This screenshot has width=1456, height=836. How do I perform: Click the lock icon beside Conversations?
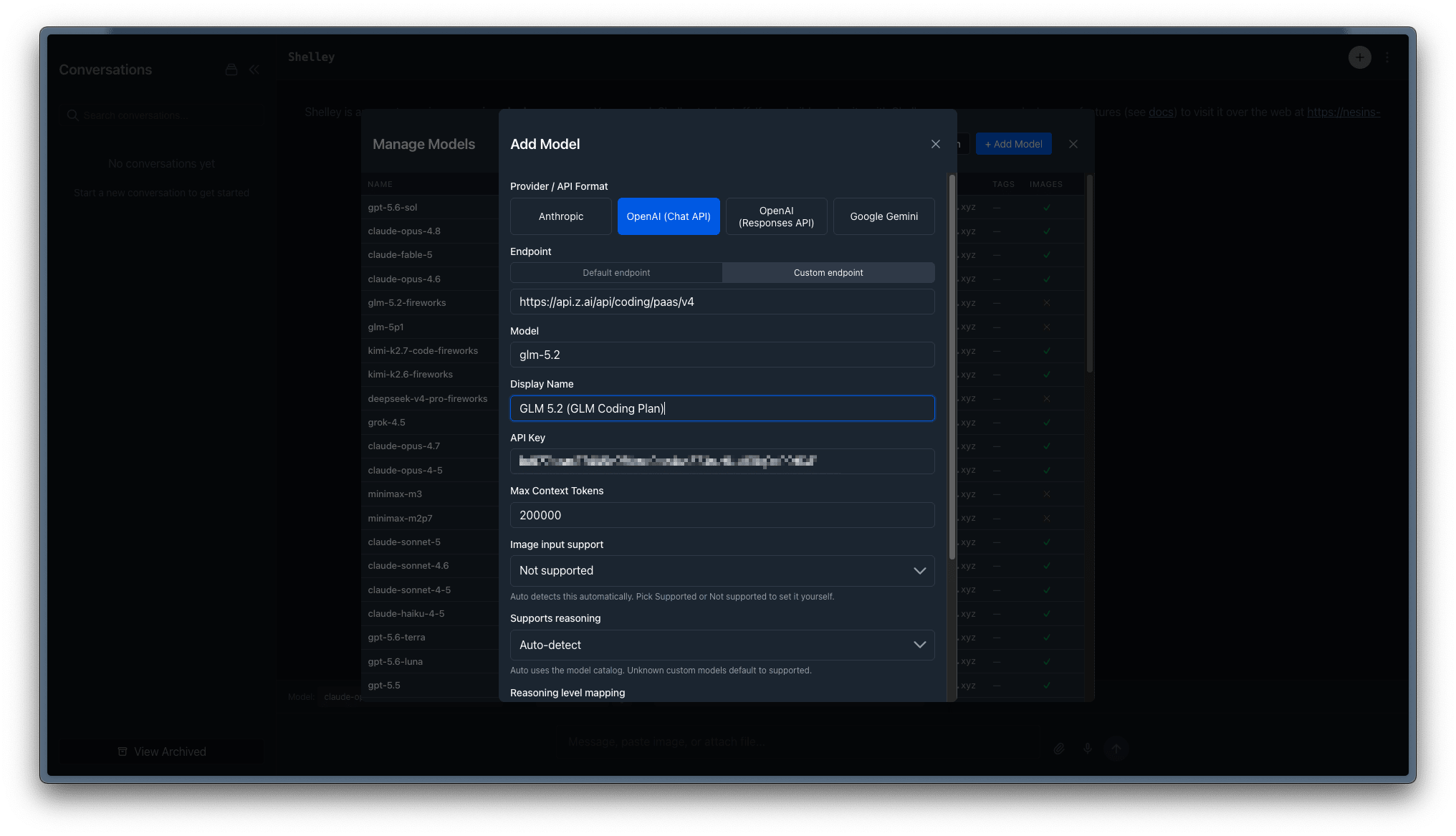coord(231,69)
